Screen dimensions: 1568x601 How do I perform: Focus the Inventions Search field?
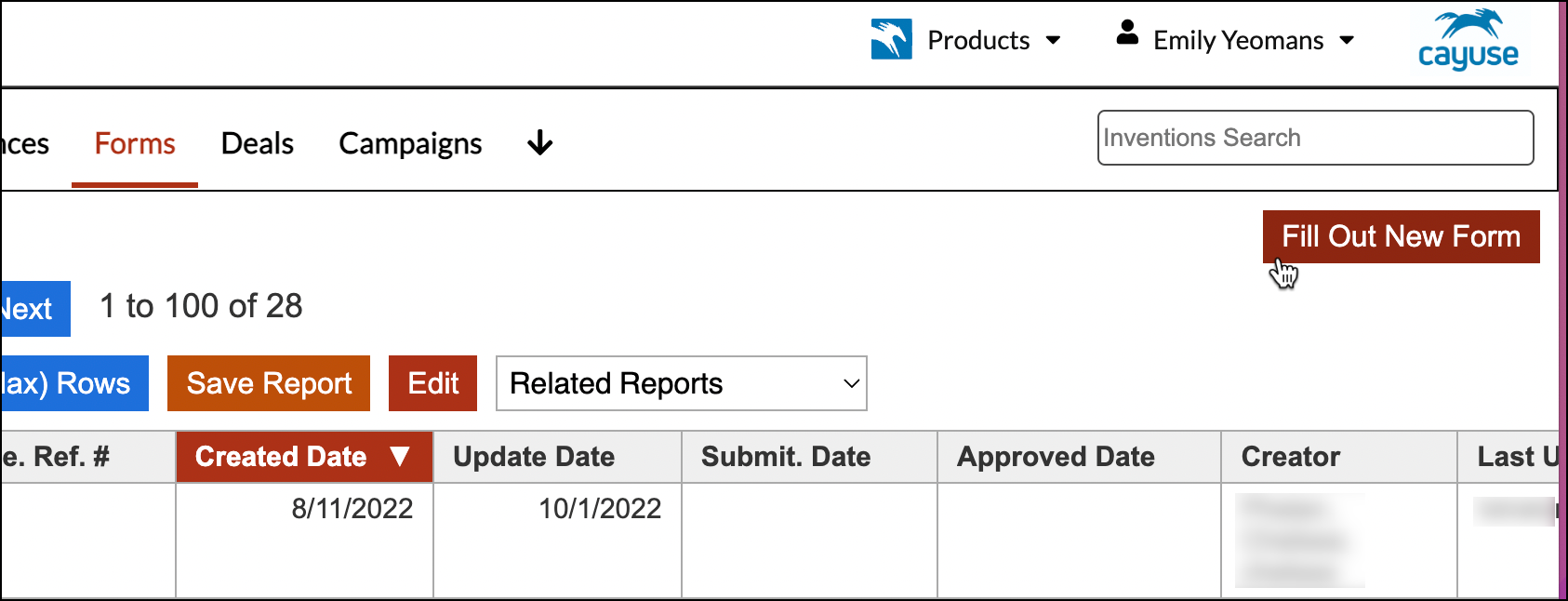pyautogui.click(x=1315, y=138)
